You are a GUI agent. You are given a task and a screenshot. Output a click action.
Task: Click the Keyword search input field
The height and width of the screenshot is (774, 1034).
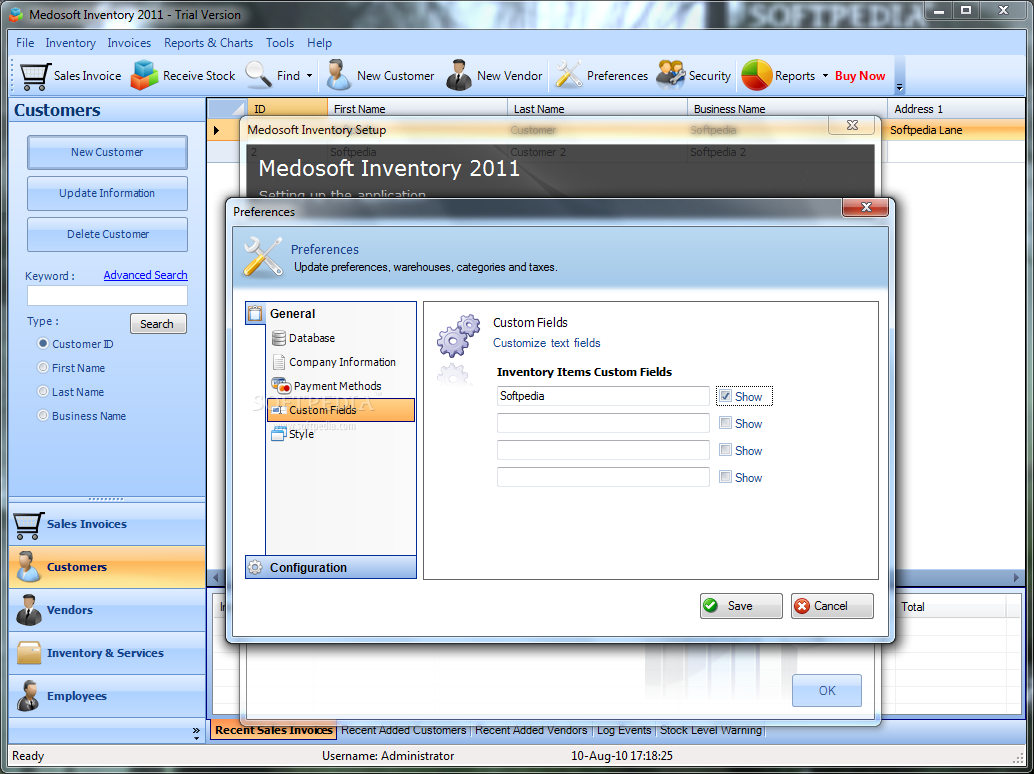tap(107, 295)
